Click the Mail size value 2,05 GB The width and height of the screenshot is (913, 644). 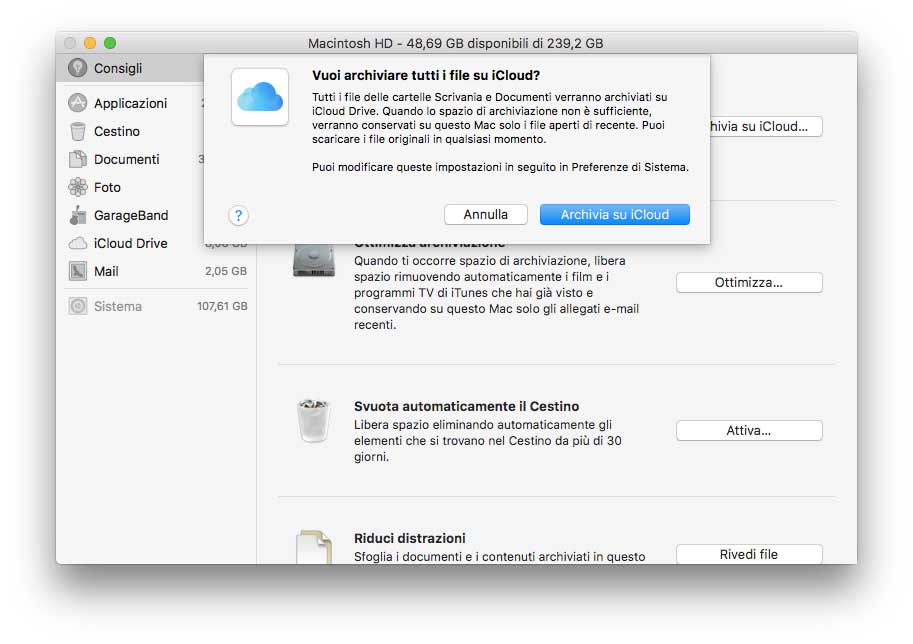click(225, 271)
